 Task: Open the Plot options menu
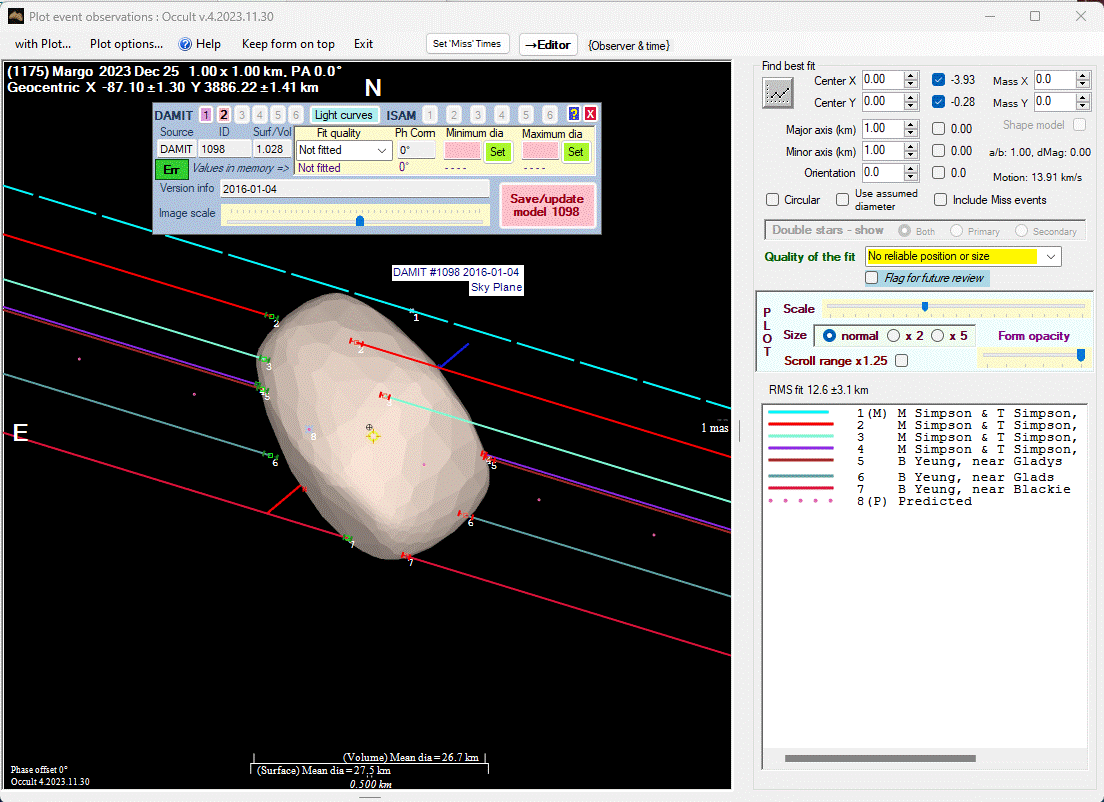pos(126,44)
